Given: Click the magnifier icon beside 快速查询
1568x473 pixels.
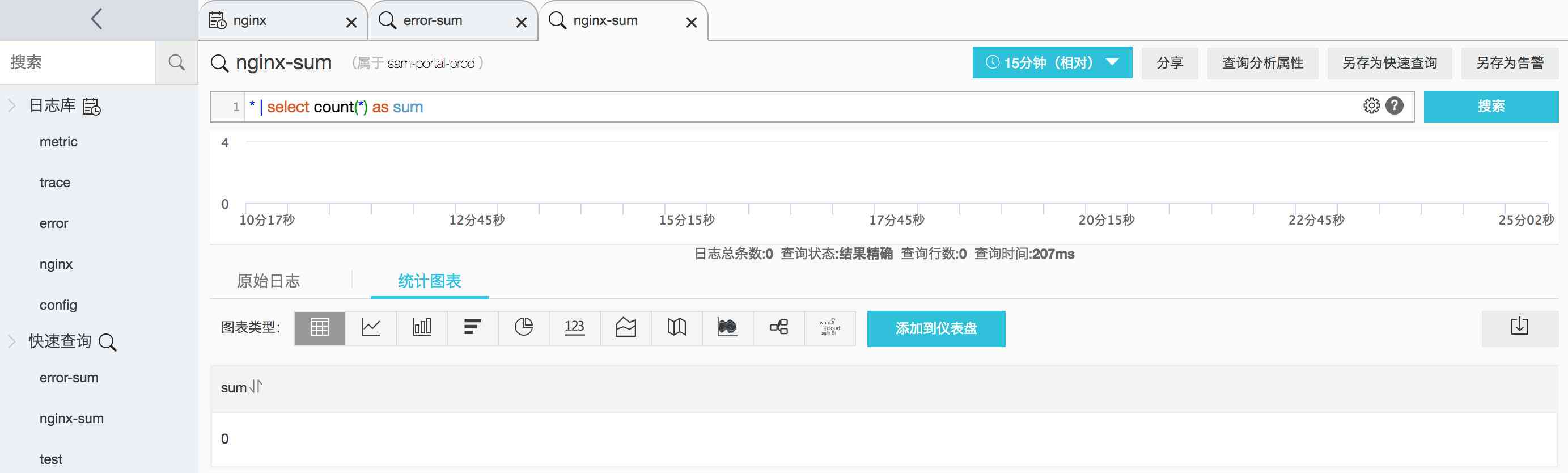Looking at the screenshot, I should [x=108, y=342].
